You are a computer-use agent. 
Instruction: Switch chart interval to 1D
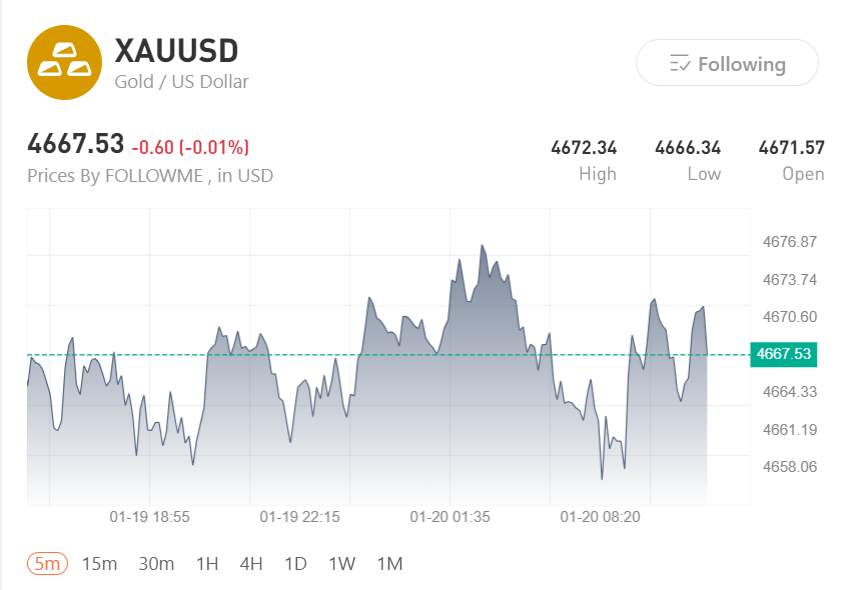coord(295,563)
